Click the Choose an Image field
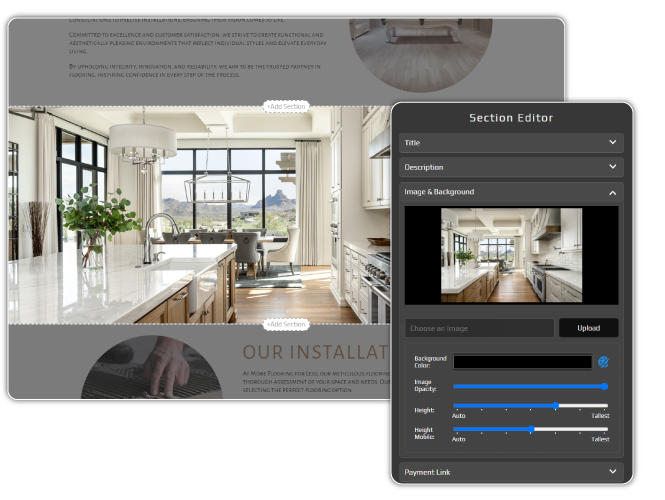 (x=479, y=328)
